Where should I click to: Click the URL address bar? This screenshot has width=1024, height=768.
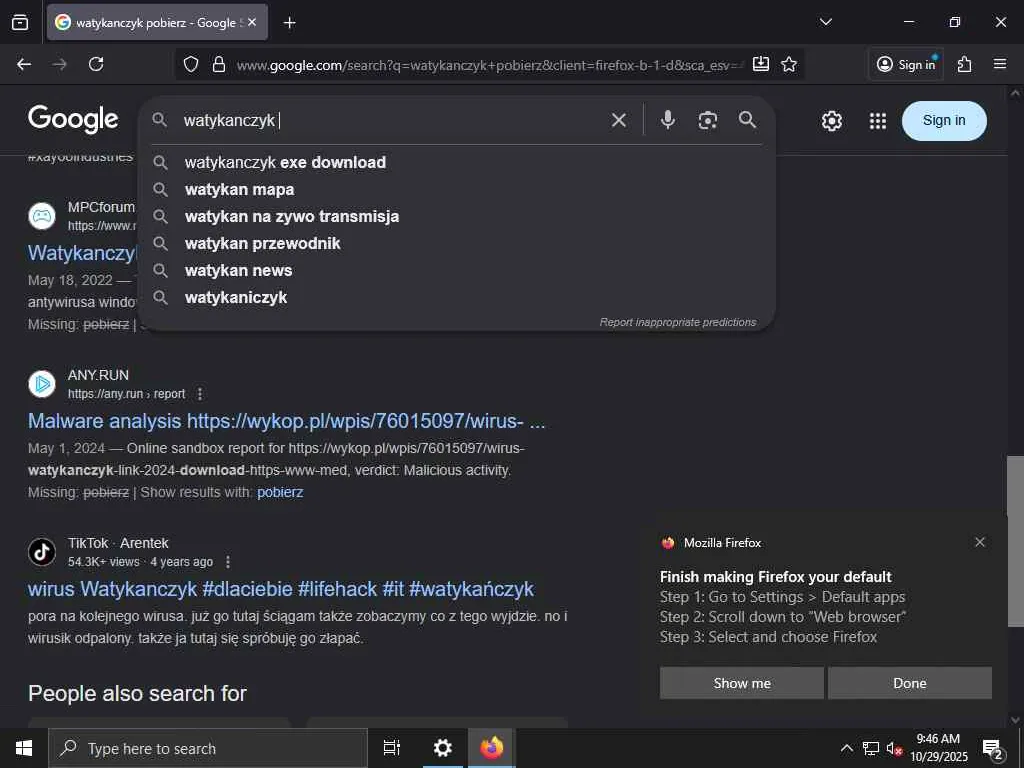click(x=488, y=65)
